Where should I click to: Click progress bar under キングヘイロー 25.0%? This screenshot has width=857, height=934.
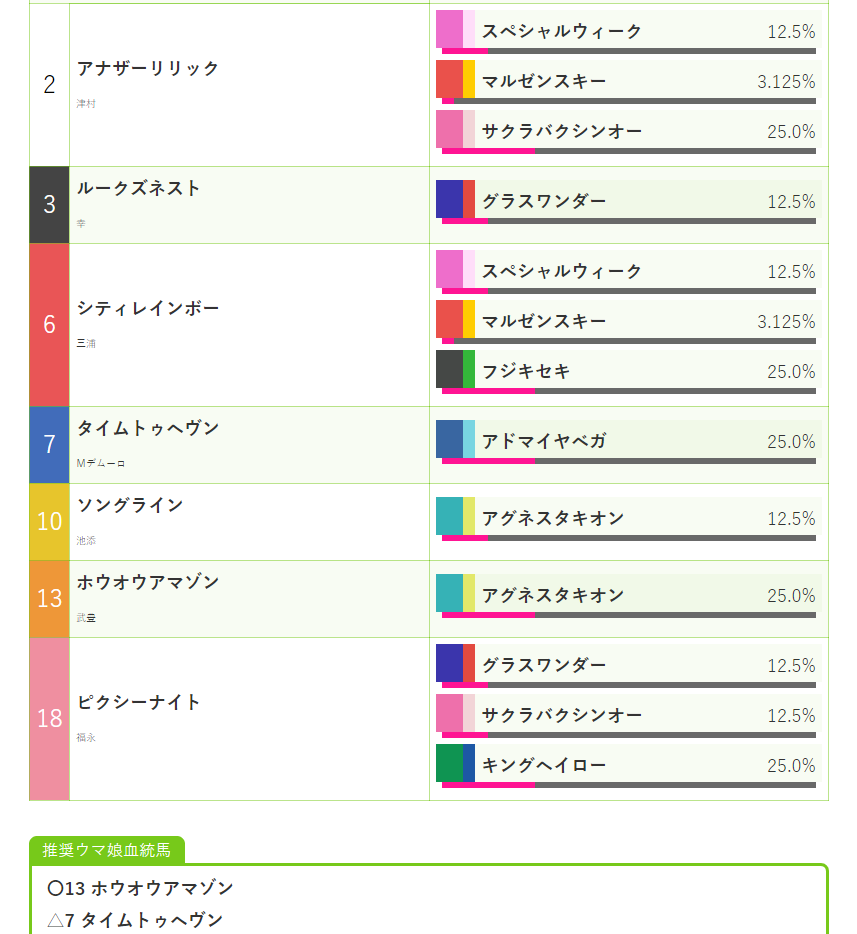click(629, 785)
